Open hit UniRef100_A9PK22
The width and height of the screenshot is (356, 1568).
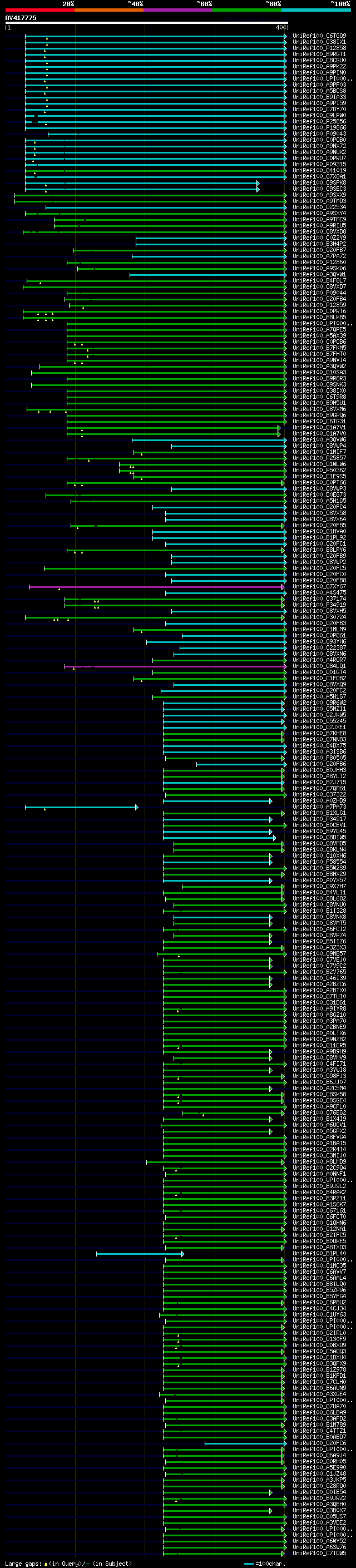coord(319,66)
